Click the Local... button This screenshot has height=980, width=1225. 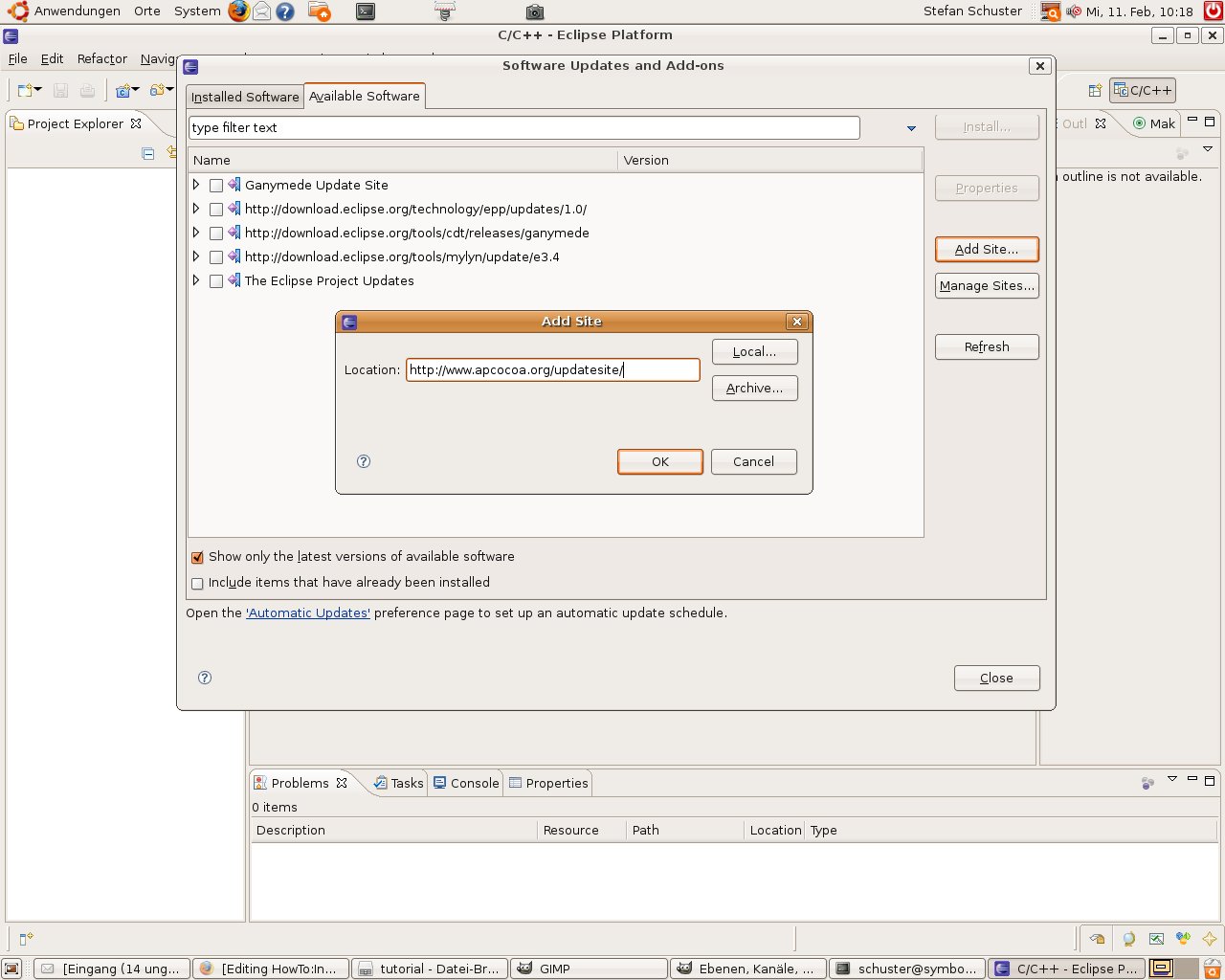pos(755,351)
